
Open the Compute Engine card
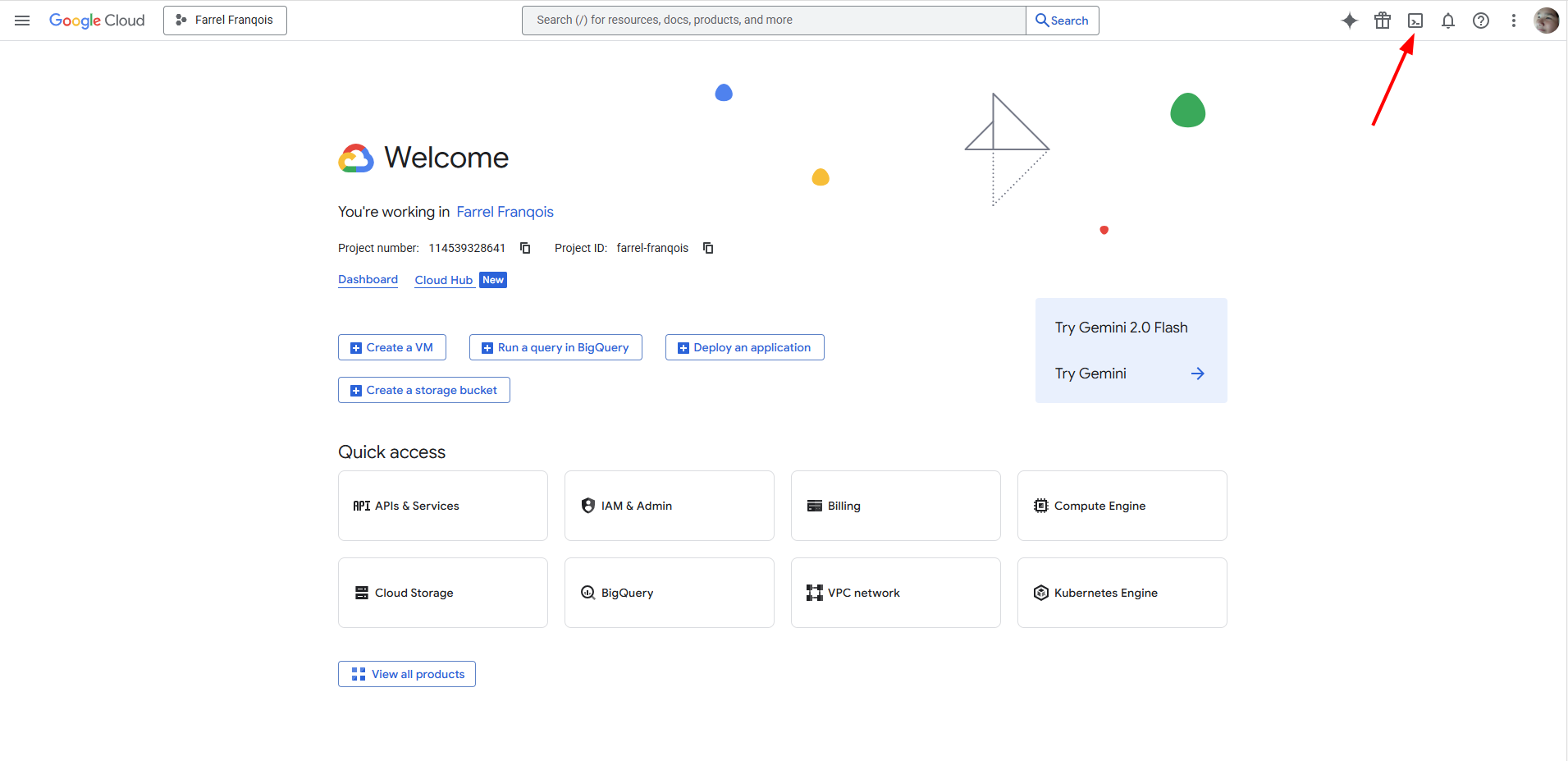click(1122, 506)
